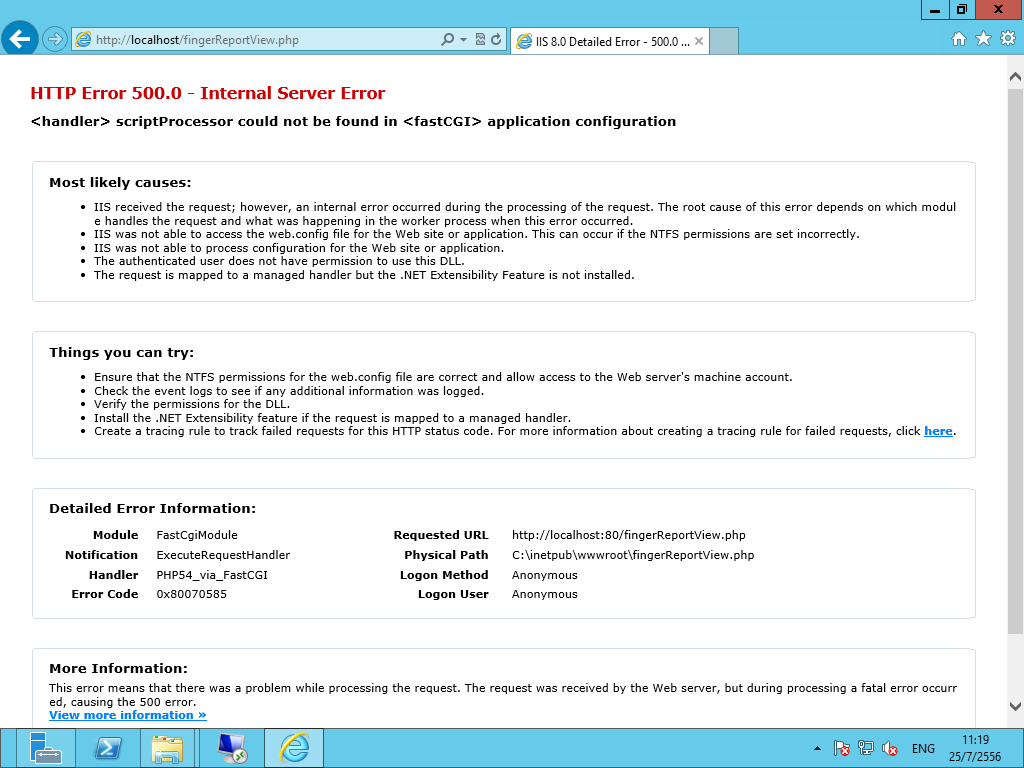
Task: Open the address bar autocomplete dropdown arrow
Action: tap(463, 40)
